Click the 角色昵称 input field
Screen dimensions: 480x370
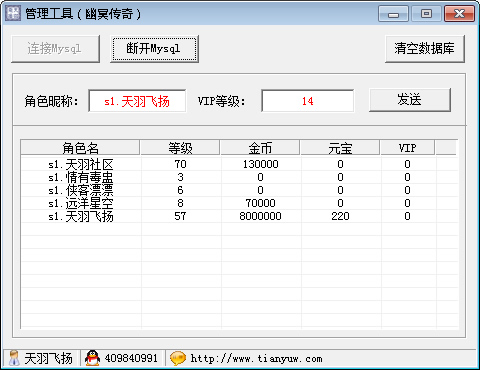[137, 101]
